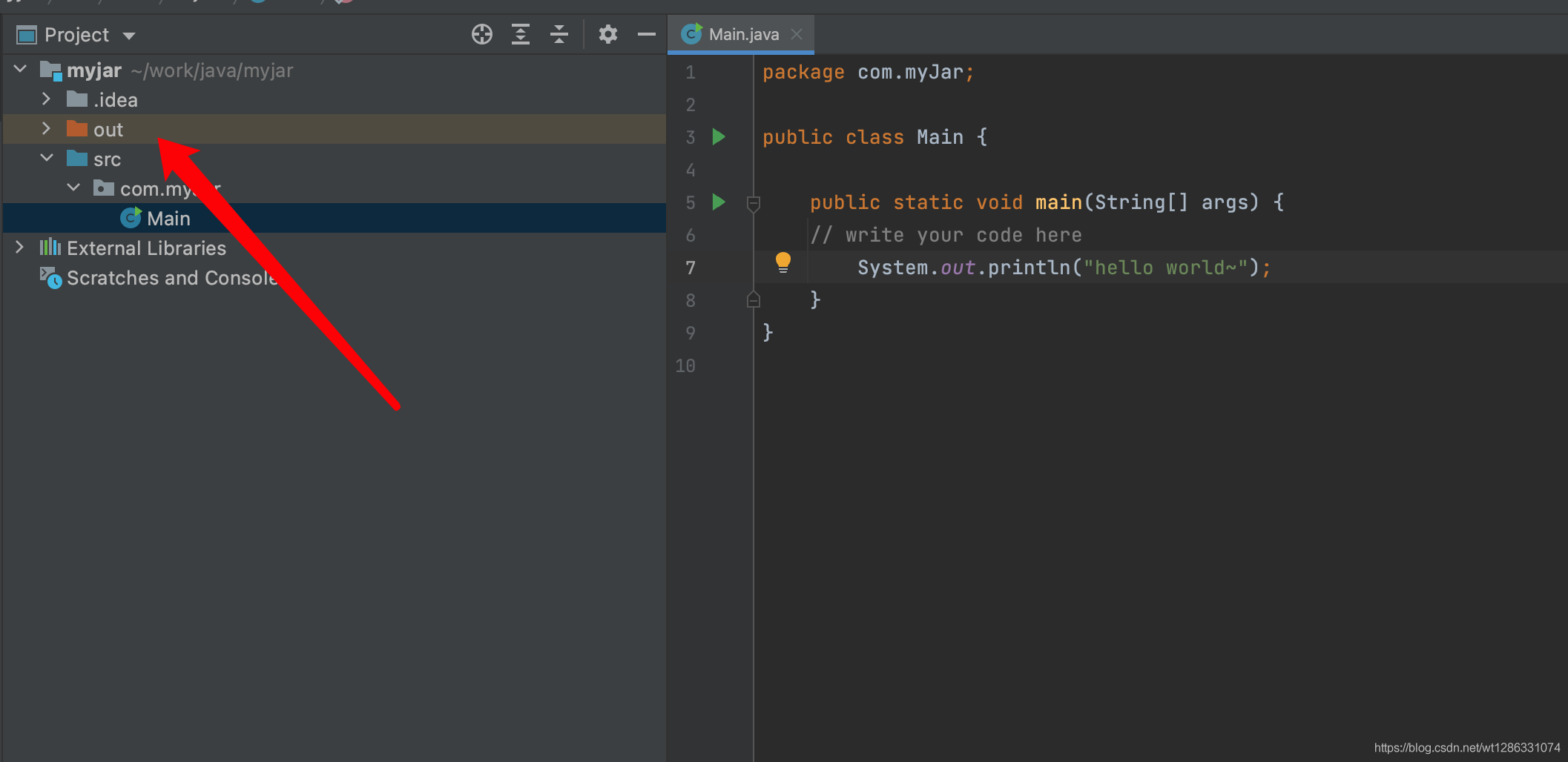Run the Main class using gutter arrow on line 3

tap(718, 137)
